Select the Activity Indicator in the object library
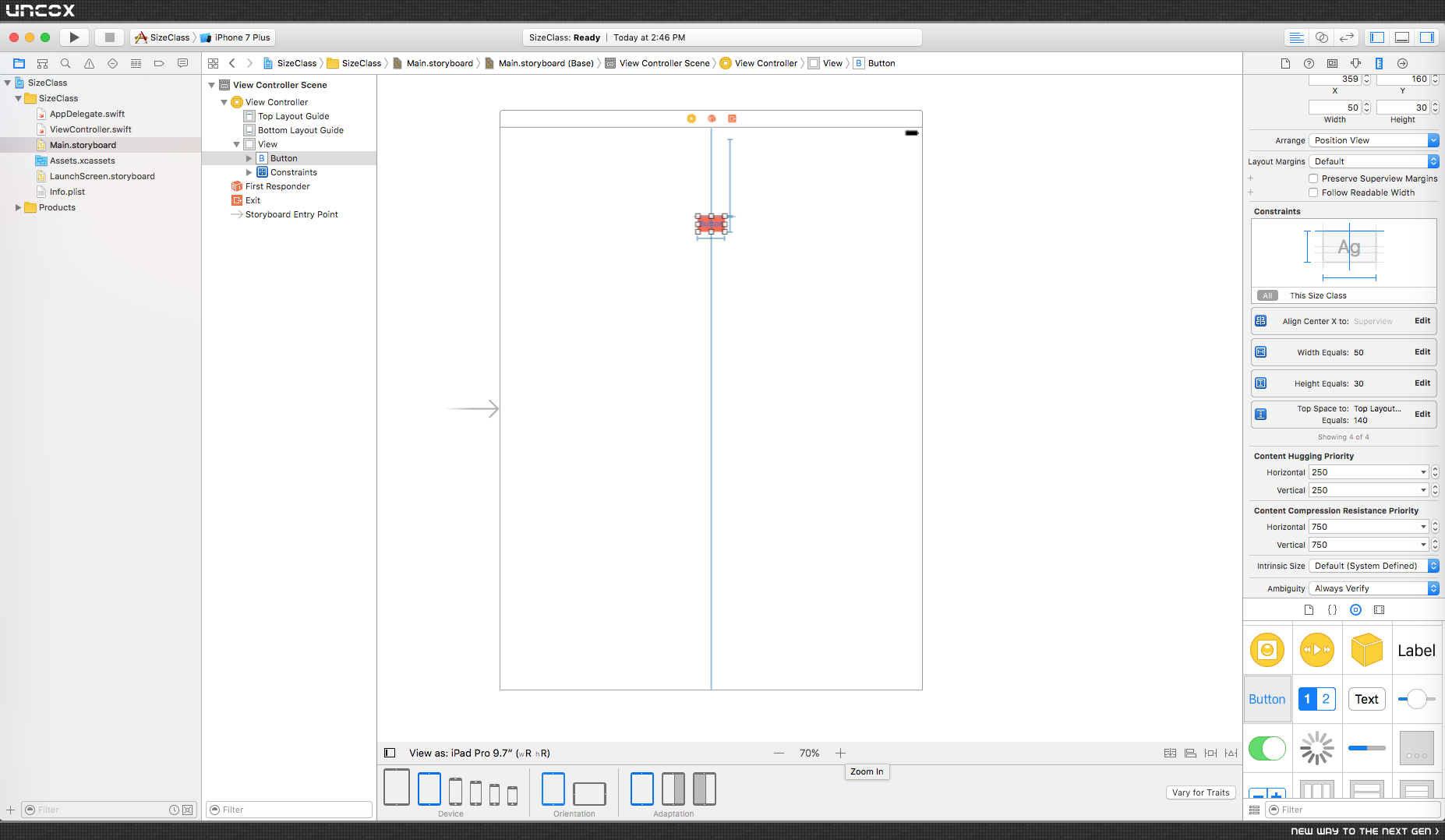 click(1317, 748)
